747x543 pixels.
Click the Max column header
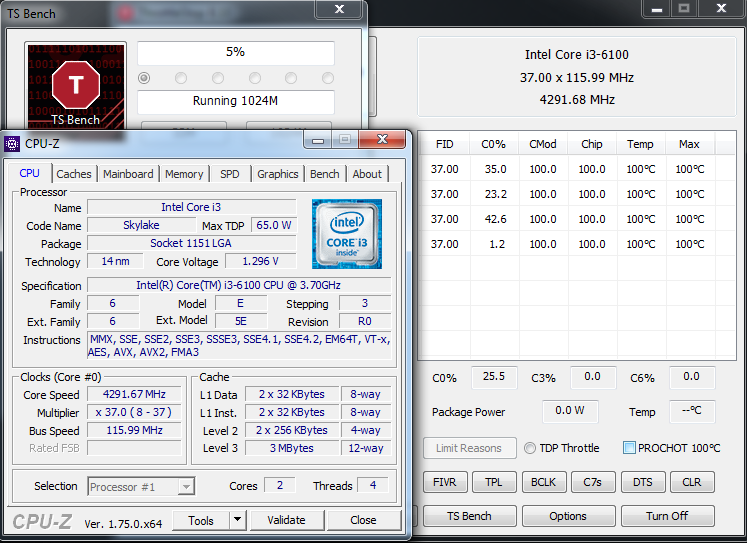tap(689, 144)
